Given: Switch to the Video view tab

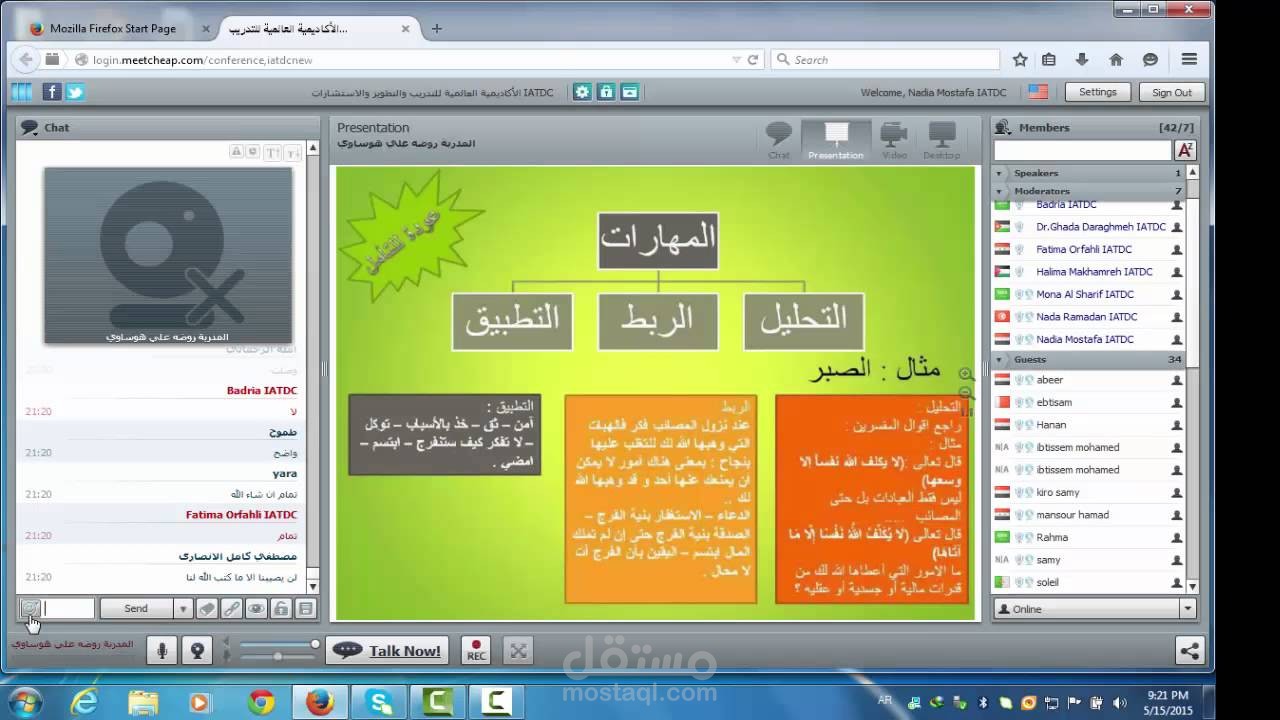Looking at the screenshot, I should click(893, 140).
